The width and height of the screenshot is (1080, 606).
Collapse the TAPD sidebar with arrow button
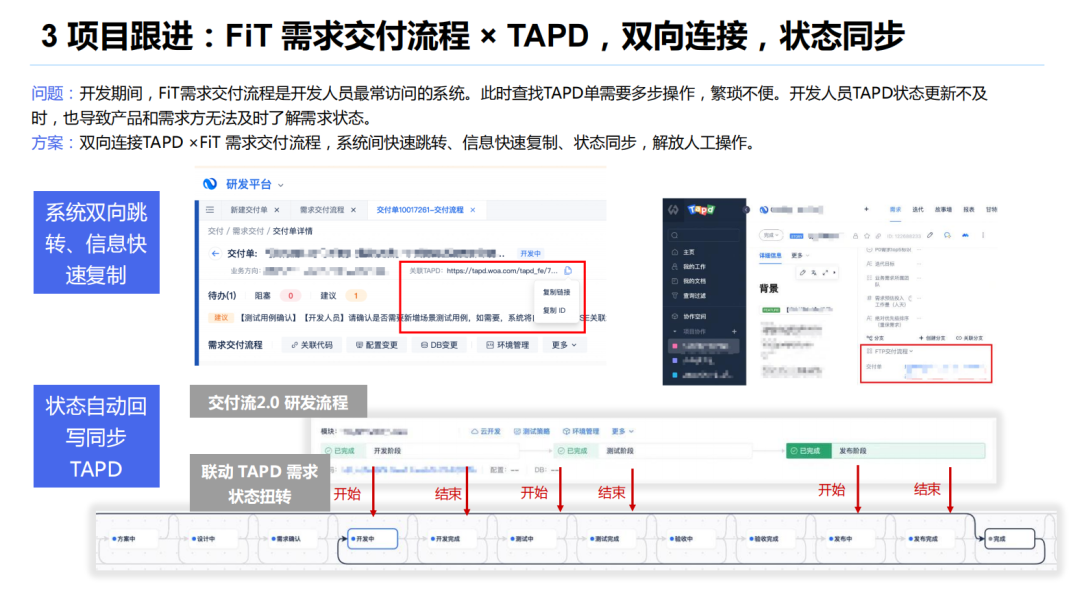[746, 209]
